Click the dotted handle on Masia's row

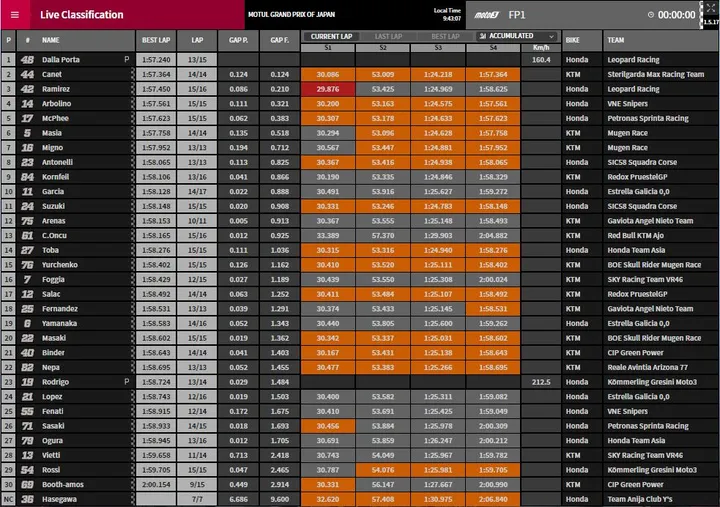click(133, 133)
